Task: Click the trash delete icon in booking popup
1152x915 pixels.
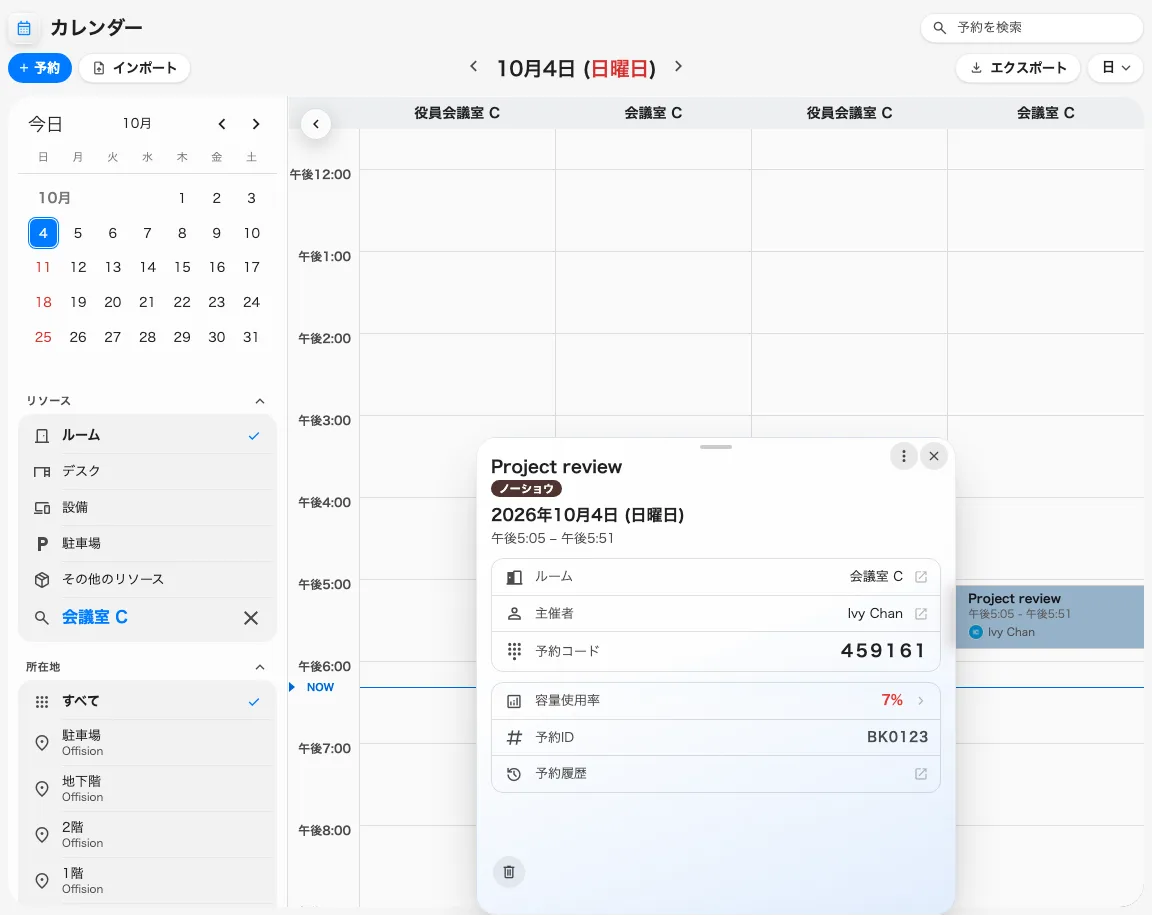Action: click(508, 872)
